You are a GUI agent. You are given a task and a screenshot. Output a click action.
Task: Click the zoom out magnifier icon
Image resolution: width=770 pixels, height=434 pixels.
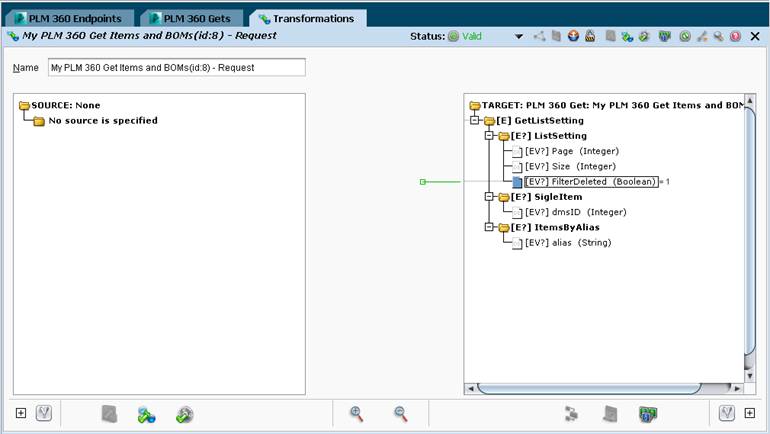(400, 414)
